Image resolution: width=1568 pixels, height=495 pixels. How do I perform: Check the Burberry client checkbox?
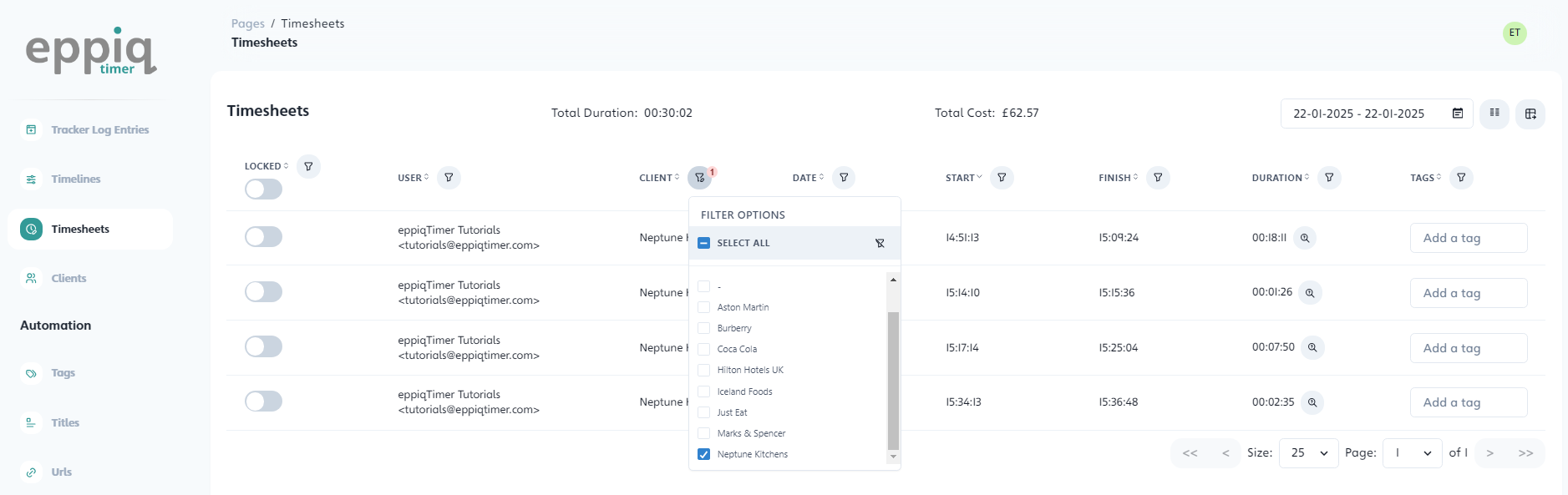click(x=703, y=328)
